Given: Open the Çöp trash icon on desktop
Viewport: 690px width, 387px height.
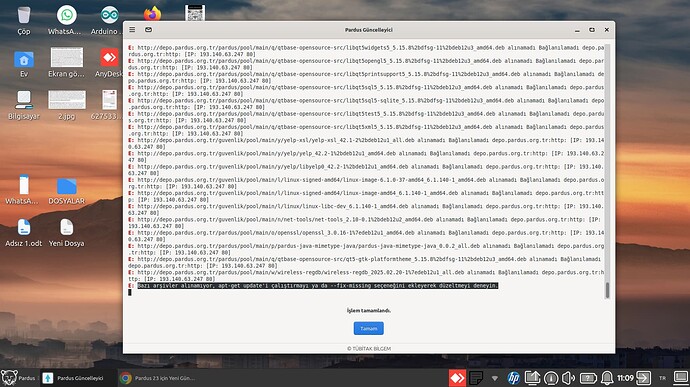Looking at the screenshot, I should tap(24, 20).
